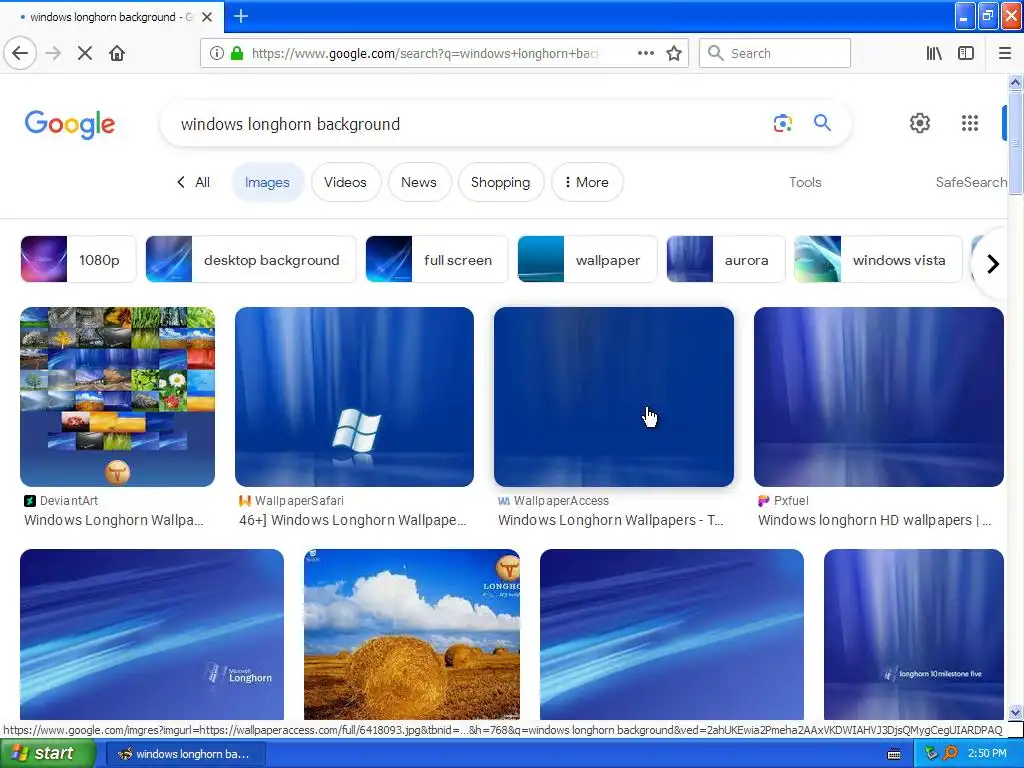Apply the 1080p suggestion chip
This screenshot has width=1024, height=768.
(78, 260)
